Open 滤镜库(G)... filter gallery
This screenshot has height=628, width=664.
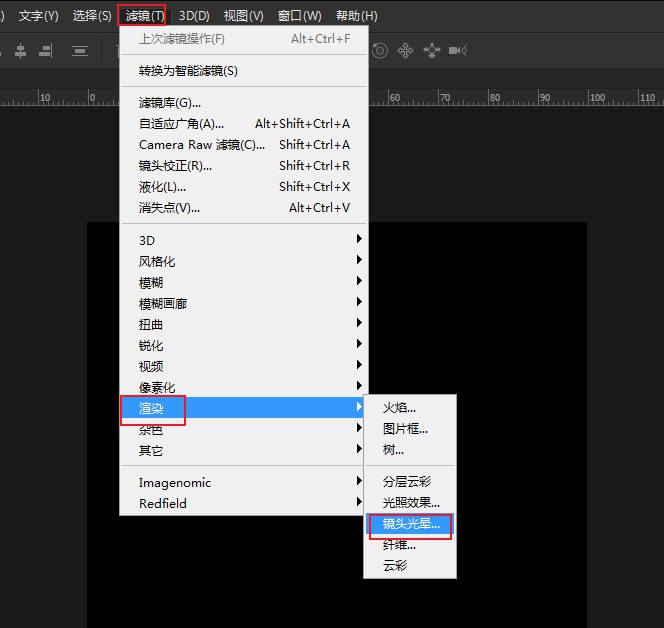coord(244,103)
